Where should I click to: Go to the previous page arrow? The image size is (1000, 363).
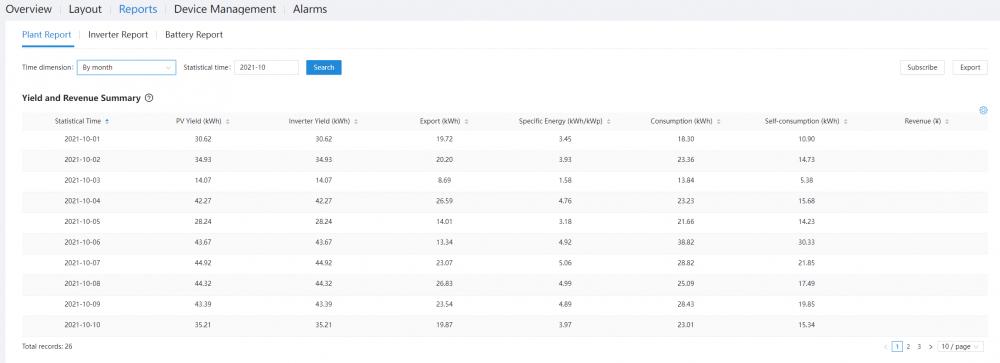coord(886,346)
